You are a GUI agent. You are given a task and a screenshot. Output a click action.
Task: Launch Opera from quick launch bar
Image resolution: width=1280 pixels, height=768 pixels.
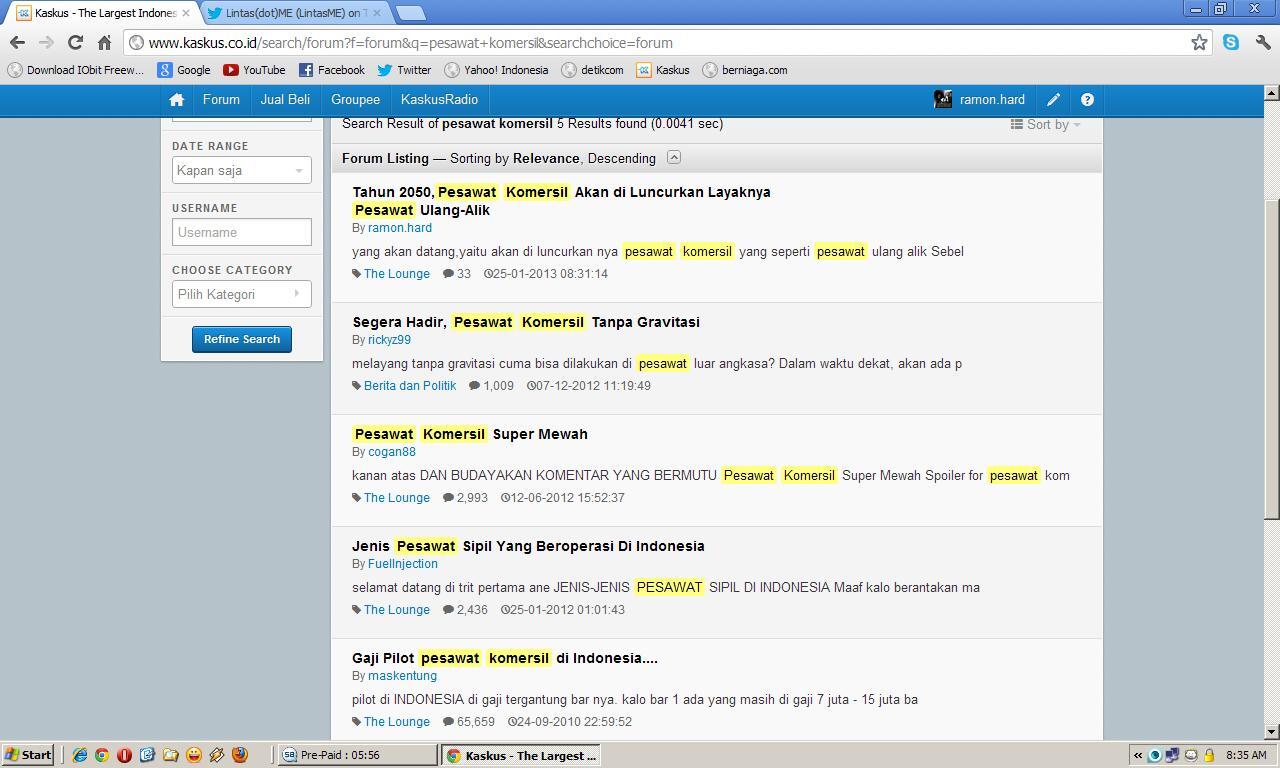point(125,755)
